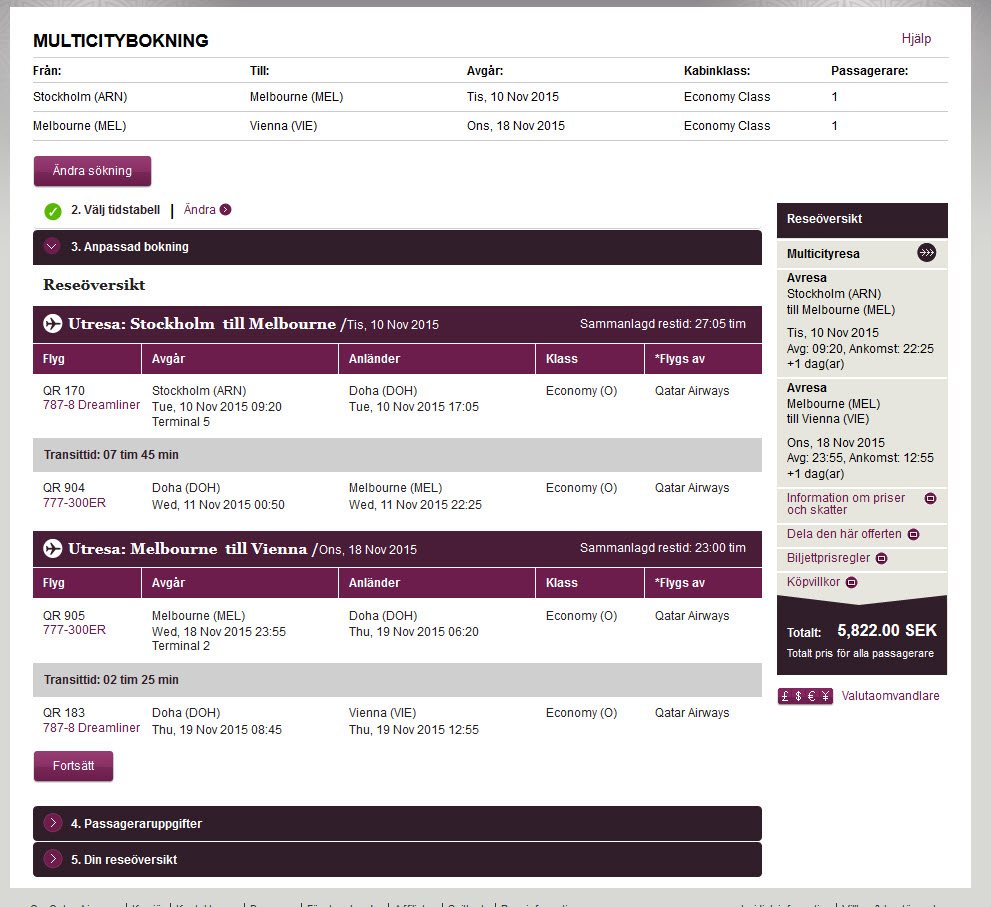Click the round arrow icon beside Multicityresa
The width and height of the screenshot is (991, 907).
coord(927,254)
